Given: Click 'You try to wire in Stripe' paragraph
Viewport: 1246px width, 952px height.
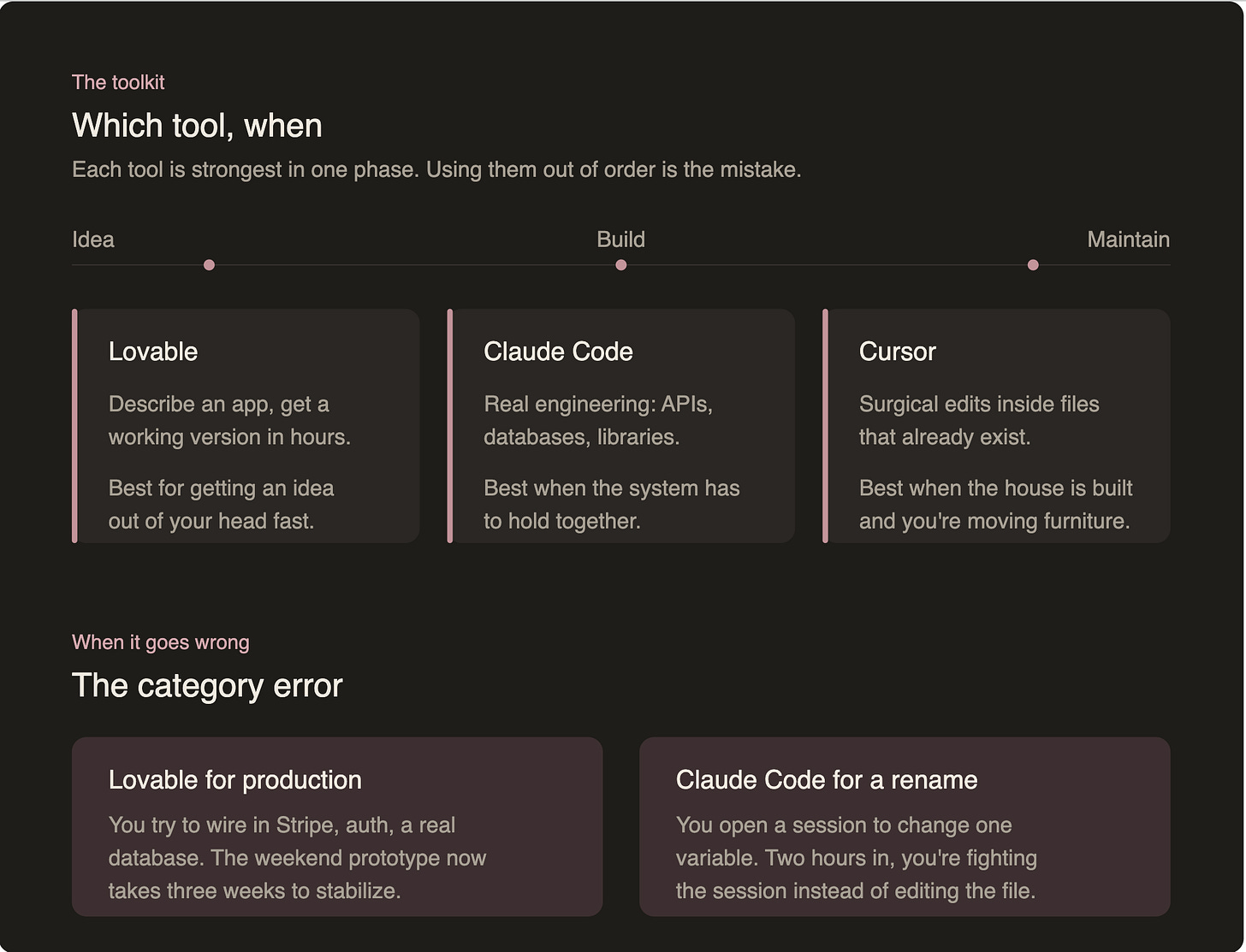Looking at the screenshot, I should [x=297, y=858].
